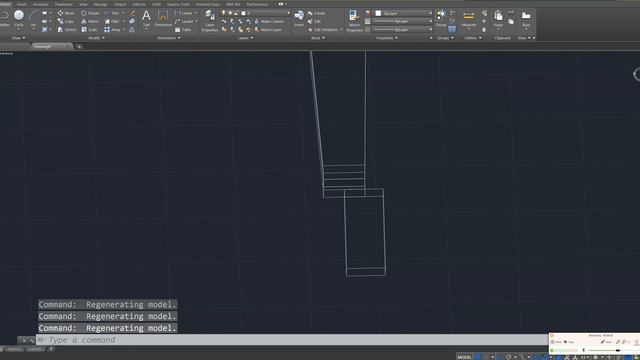Toggle layer freeze sun icon
This screenshot has height=360, width=640.
[x=230, y=13]
